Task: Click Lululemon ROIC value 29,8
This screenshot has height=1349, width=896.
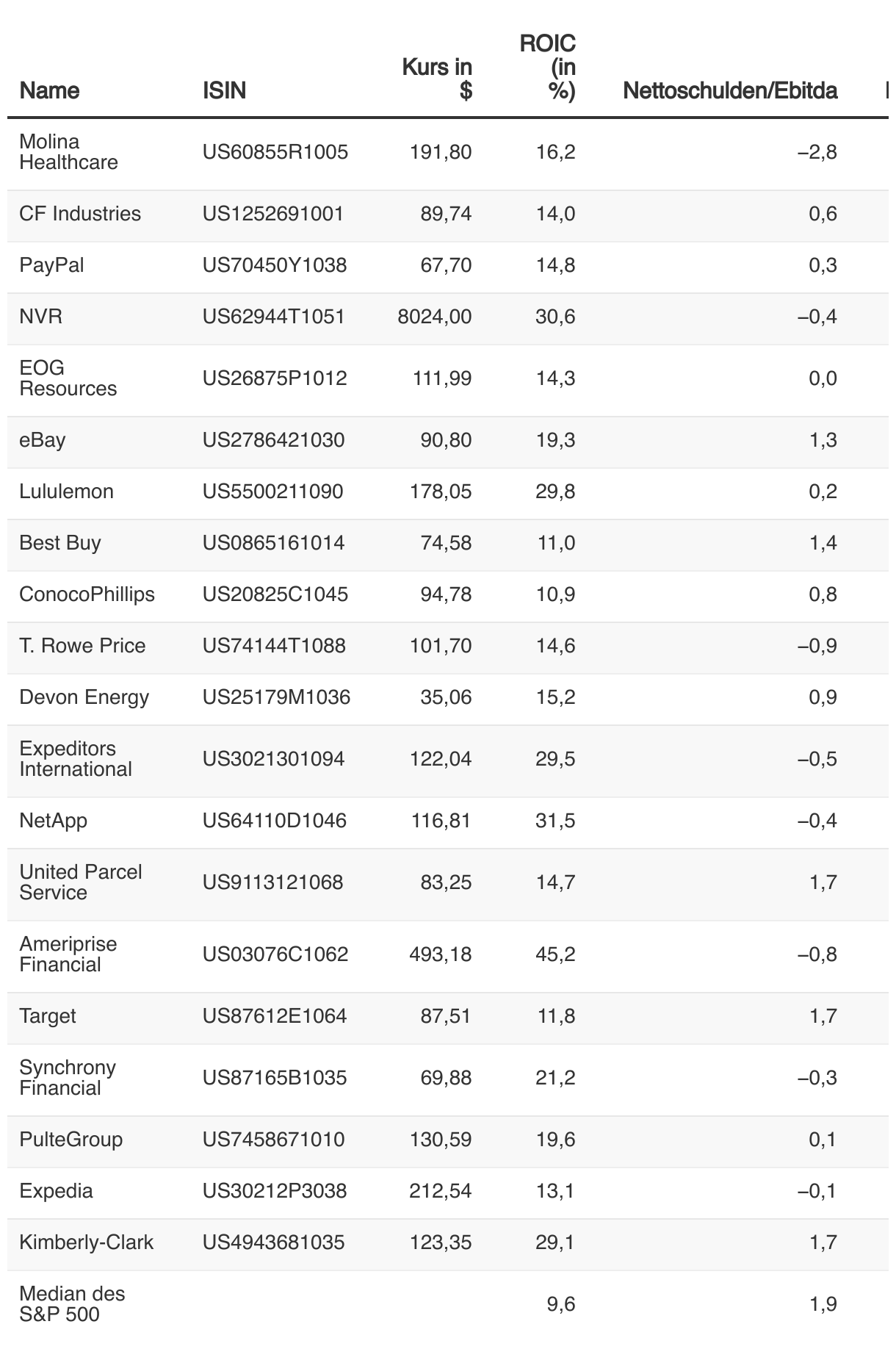Action: 555,492
